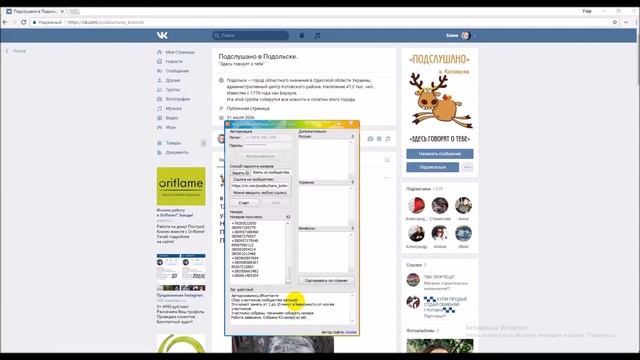Click the Назад back link at left
Screen dimensions: 640x360
click(16, 51)
